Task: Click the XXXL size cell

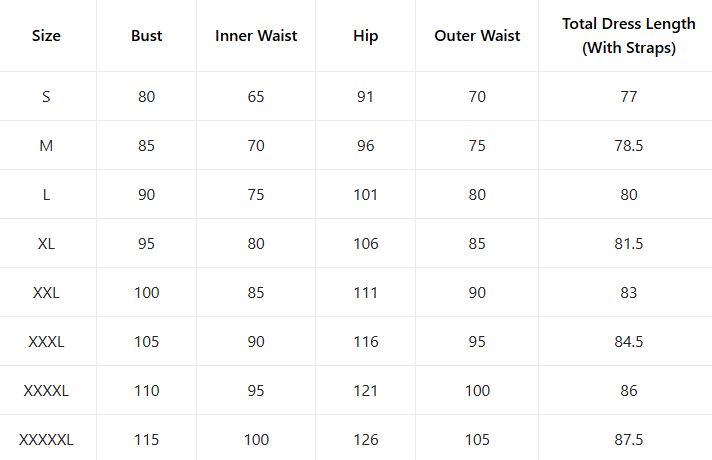Action: pyautogui.click(x=46, y=342)
